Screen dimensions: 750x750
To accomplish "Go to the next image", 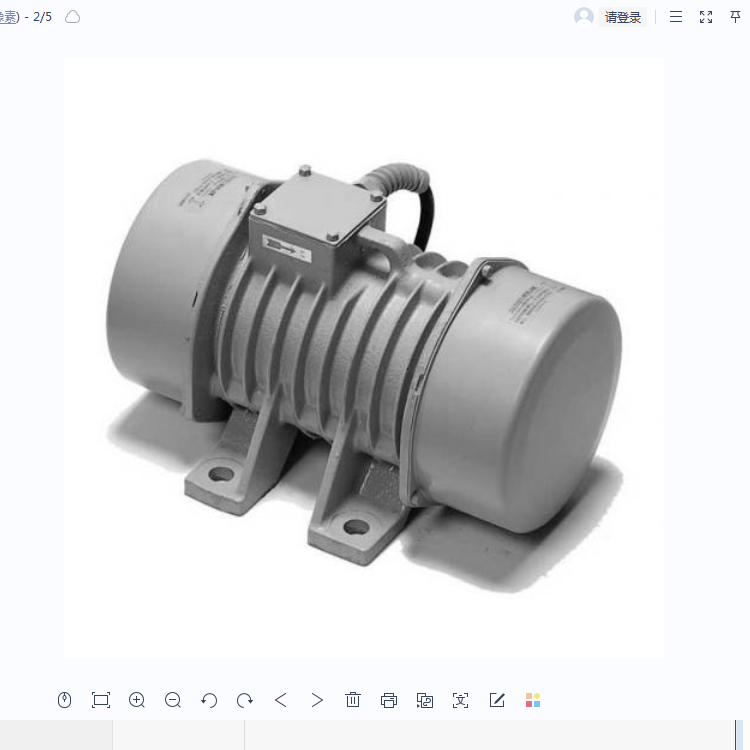I will tap(317, 700).
